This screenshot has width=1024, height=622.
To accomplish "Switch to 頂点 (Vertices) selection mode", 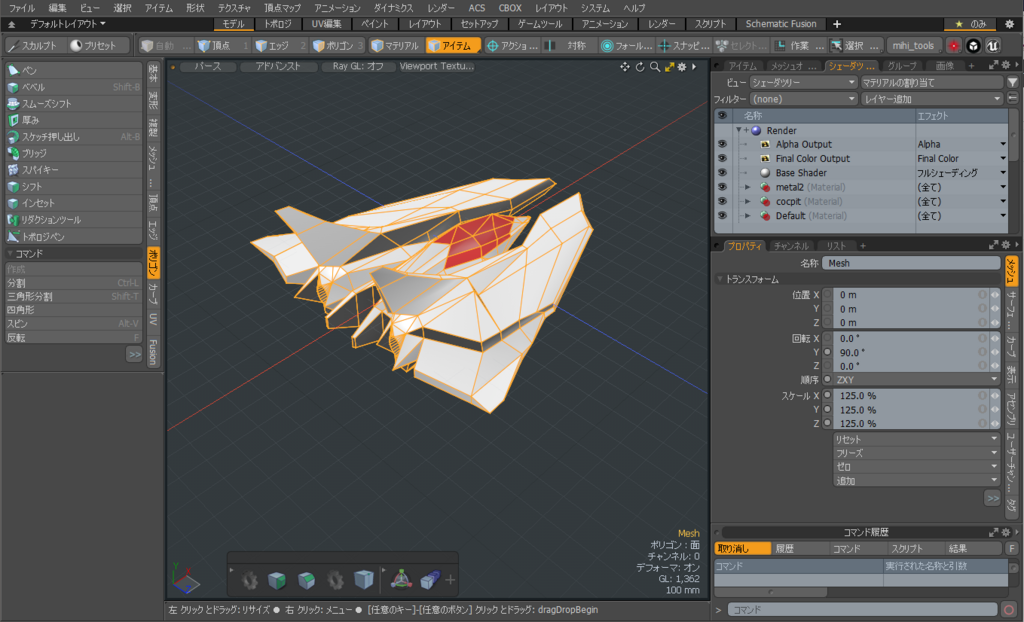I will (223, 46).
